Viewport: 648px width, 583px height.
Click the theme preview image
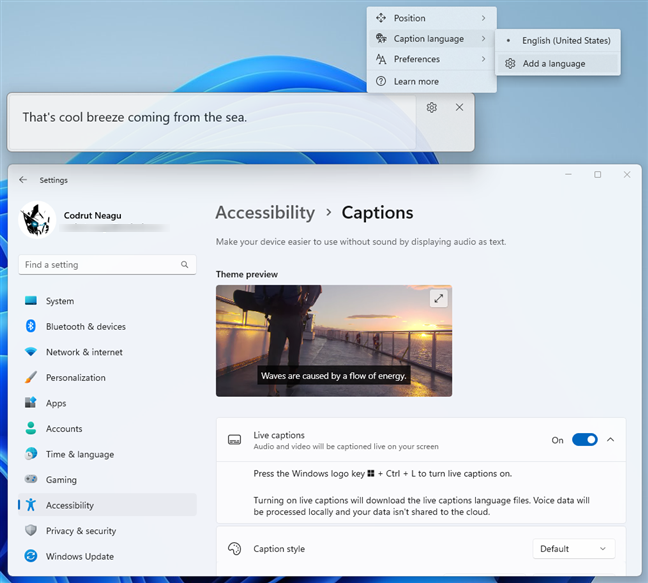click(334, 341)
